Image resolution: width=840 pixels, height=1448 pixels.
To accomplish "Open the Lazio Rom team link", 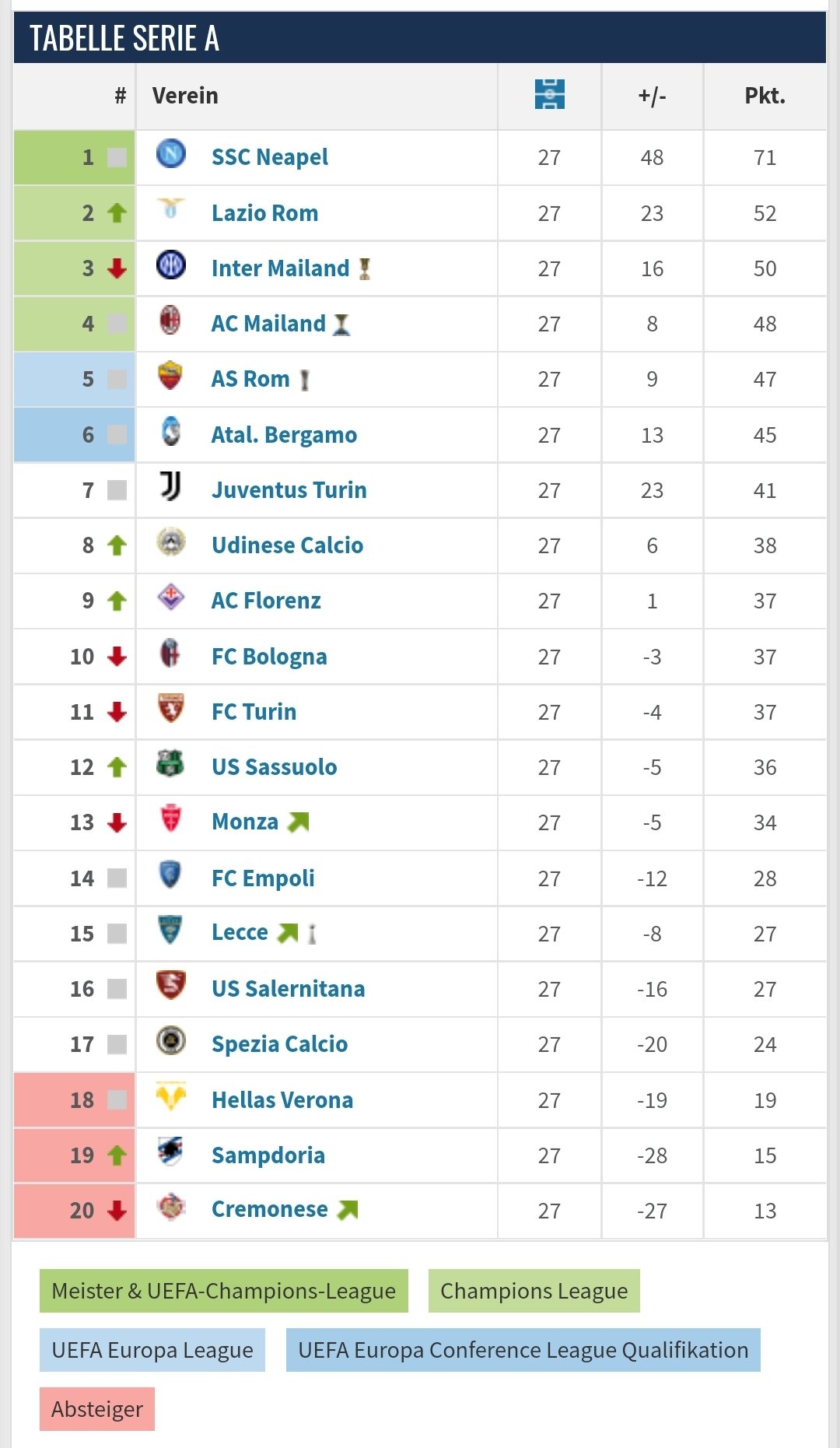I will point(264,213).
